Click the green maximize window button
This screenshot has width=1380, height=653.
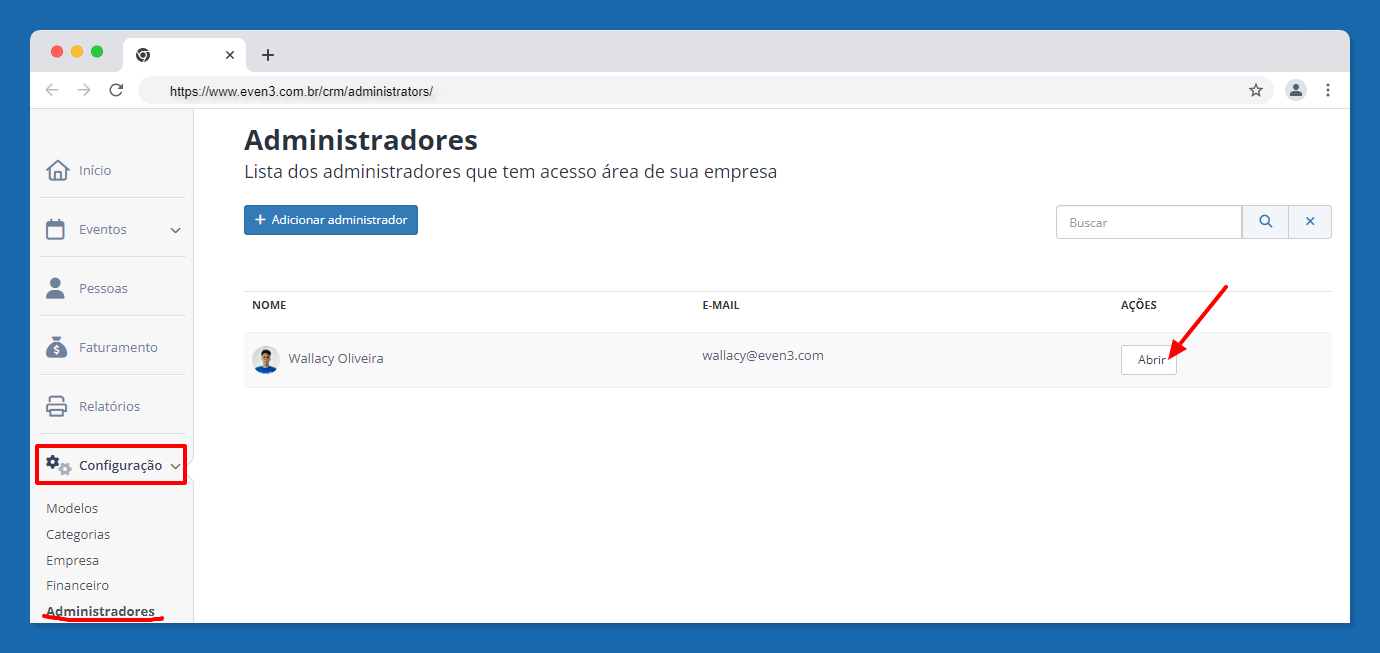click(97, 52)
